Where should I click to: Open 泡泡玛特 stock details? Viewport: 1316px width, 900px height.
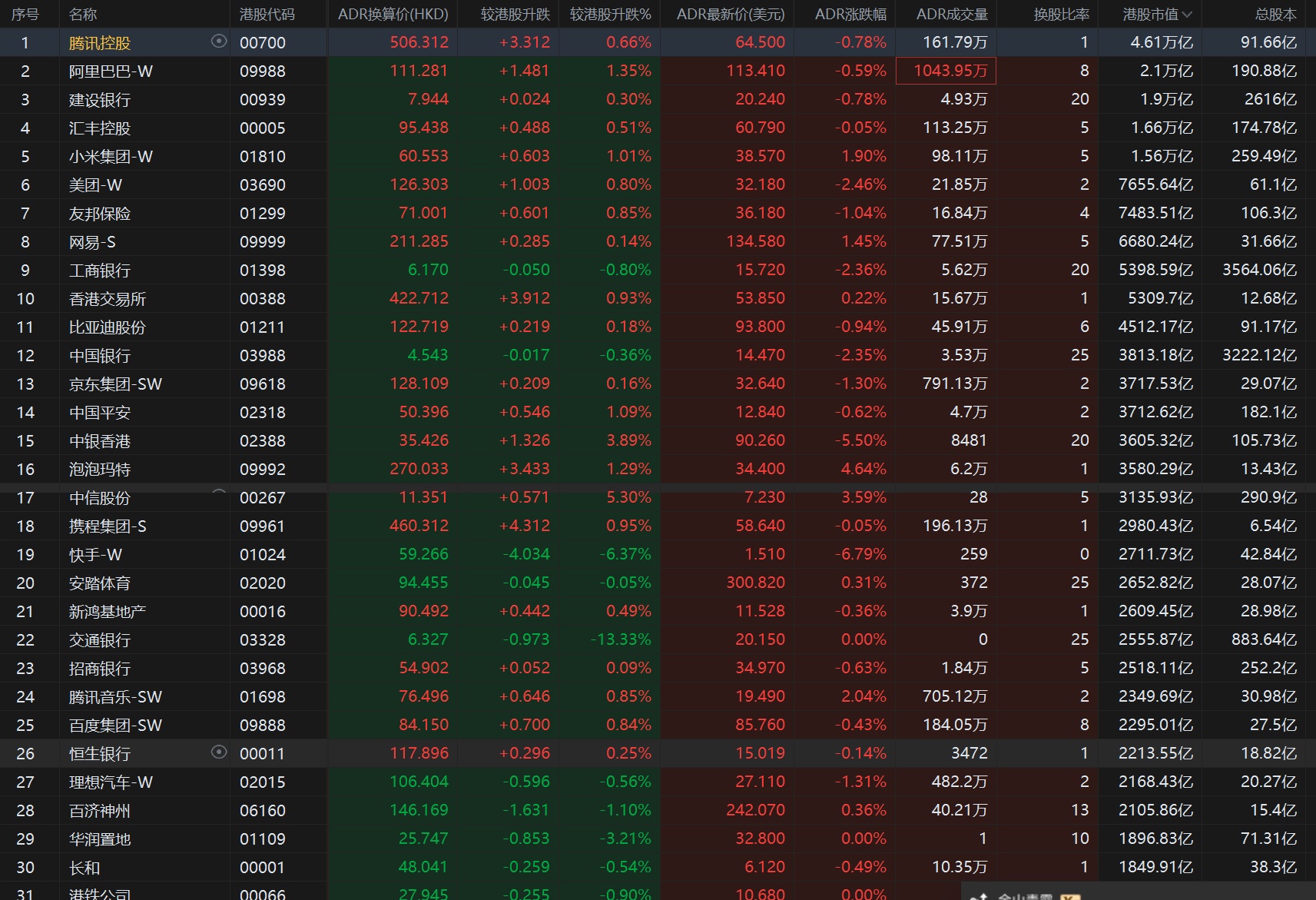point(100,470)
